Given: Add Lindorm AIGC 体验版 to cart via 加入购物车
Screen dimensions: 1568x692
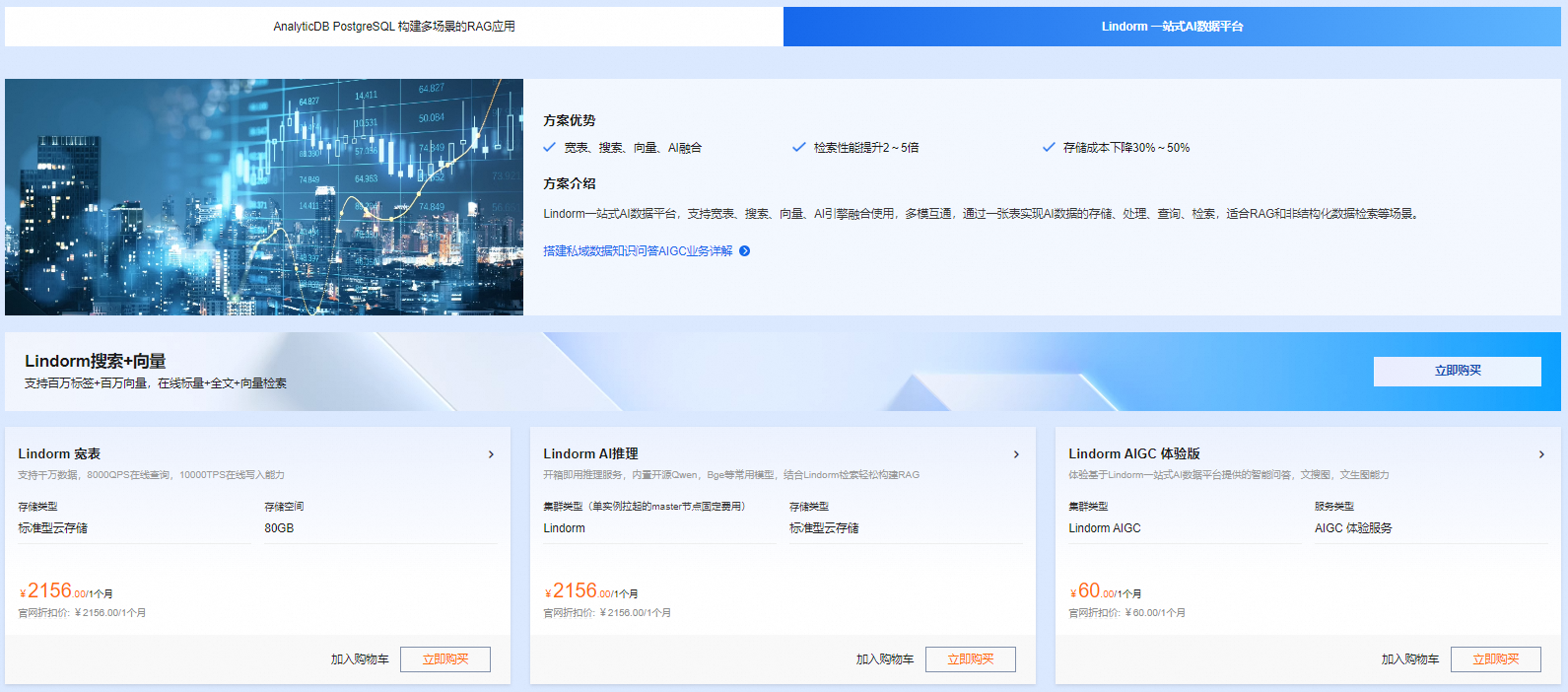Looking at the screenshot, I should click(1410, 659).
